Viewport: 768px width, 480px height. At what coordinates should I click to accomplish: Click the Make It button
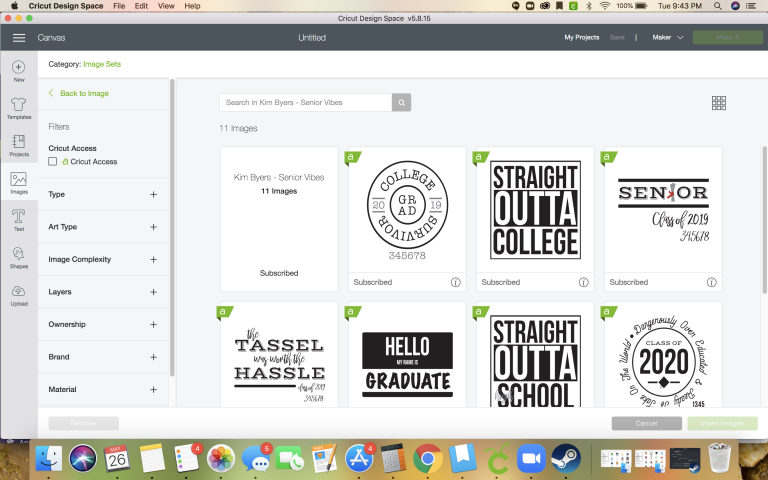727,37
